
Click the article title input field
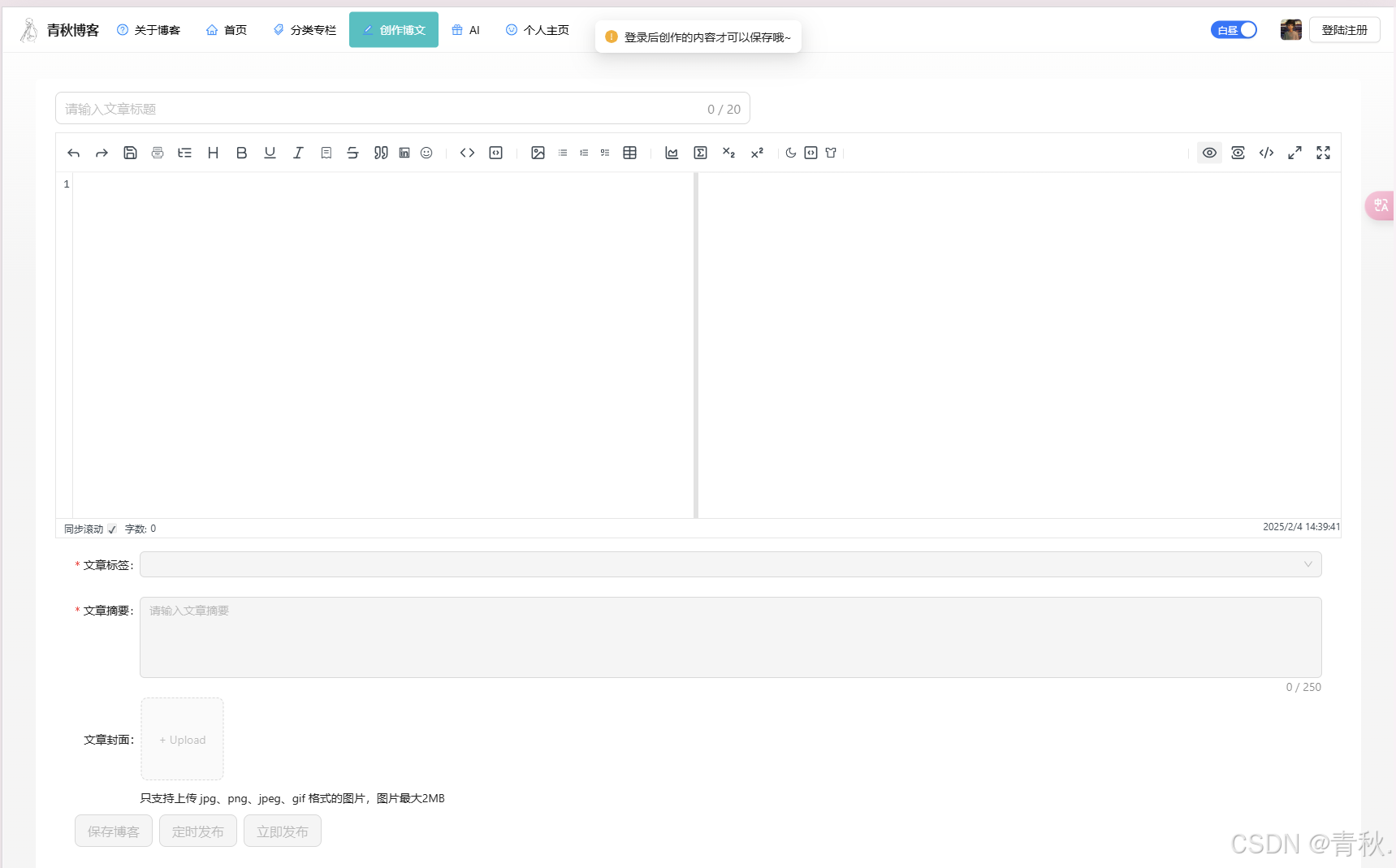tap(382, 109)
